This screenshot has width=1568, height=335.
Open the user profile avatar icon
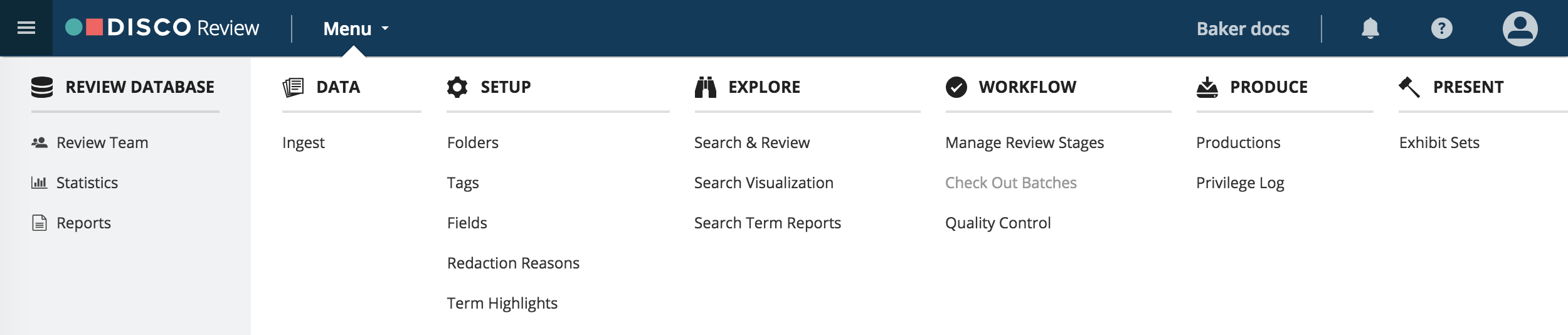(1520, 28)
